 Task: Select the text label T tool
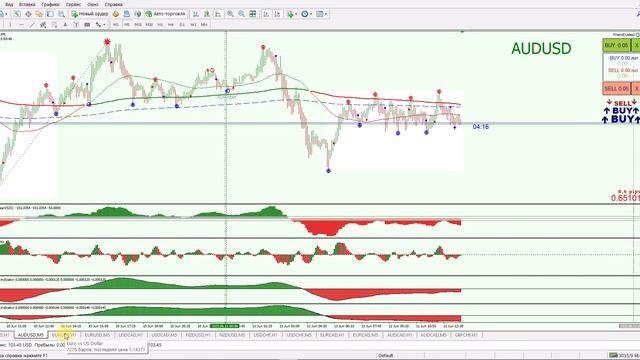pos(76,24)
